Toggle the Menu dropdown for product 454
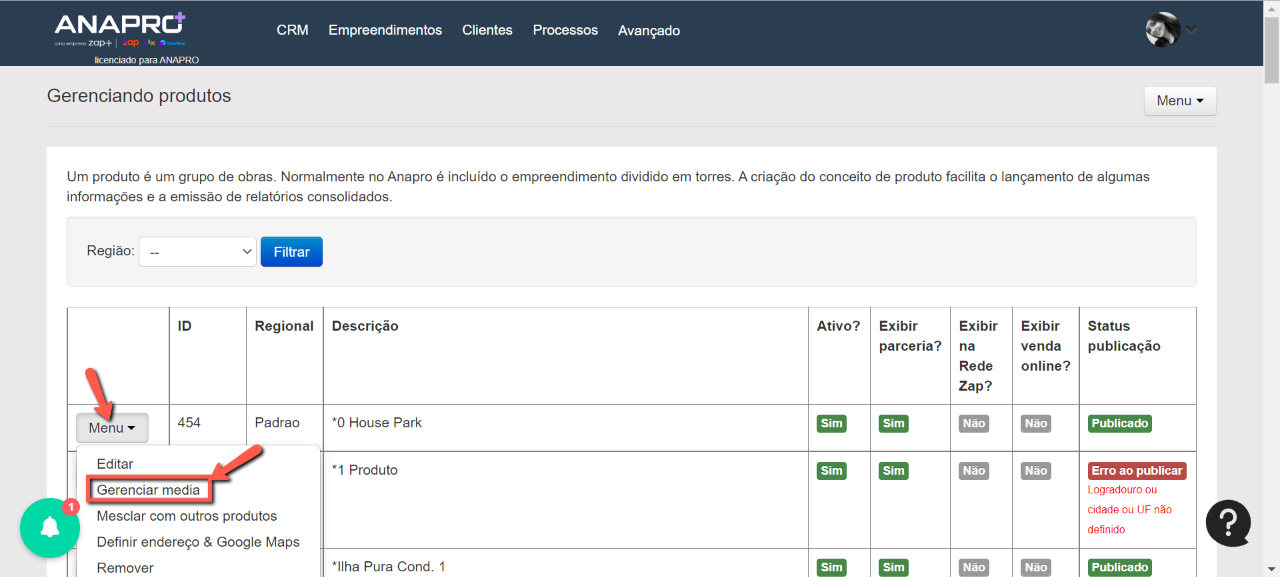The image size is (1280, 577). click(112, 428)
